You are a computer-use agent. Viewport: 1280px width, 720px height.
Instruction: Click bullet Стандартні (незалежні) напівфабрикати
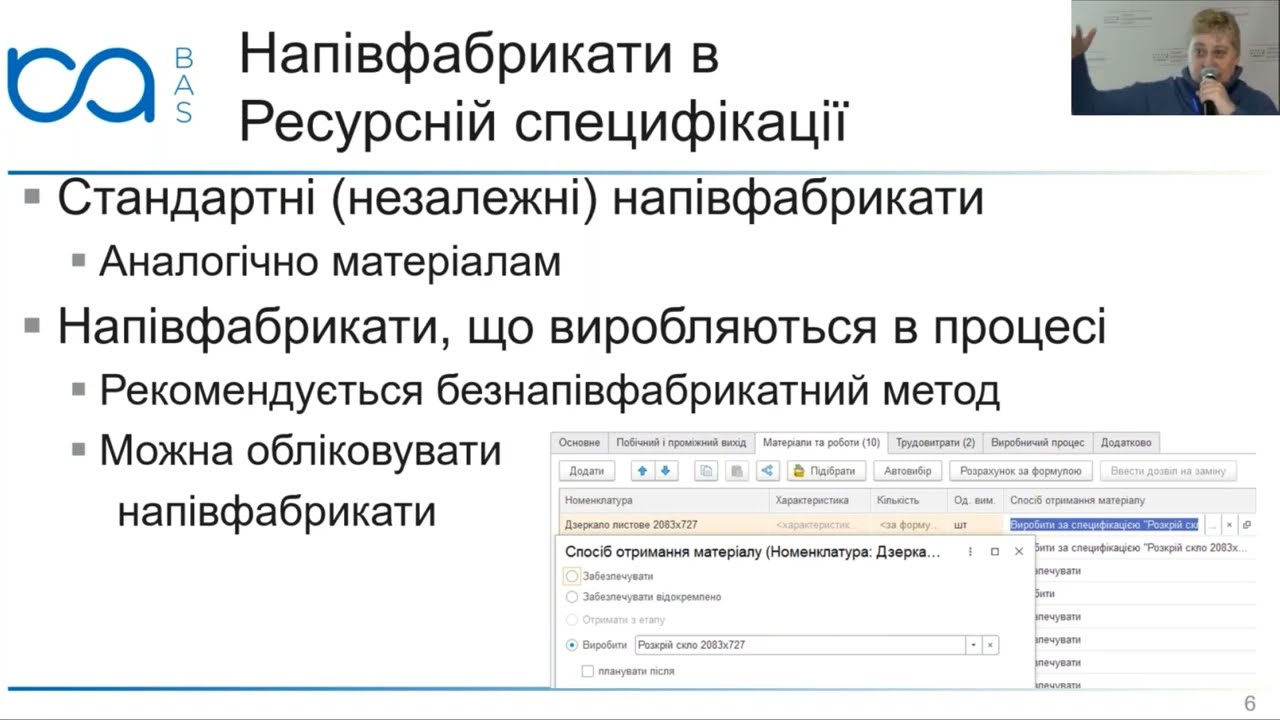click(x=520, y=198)
